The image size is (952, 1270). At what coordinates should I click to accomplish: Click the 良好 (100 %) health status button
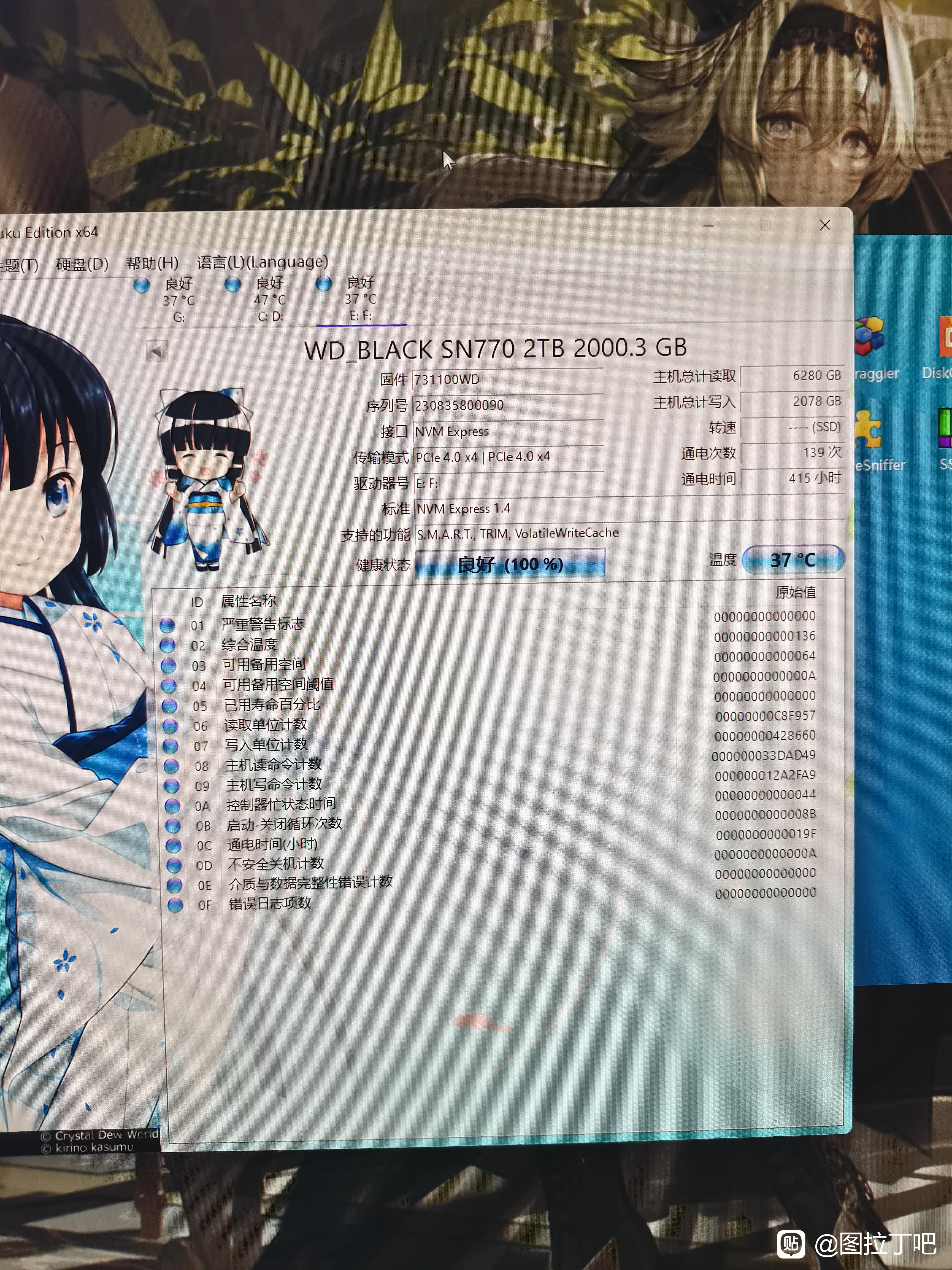tap(510, 564)
